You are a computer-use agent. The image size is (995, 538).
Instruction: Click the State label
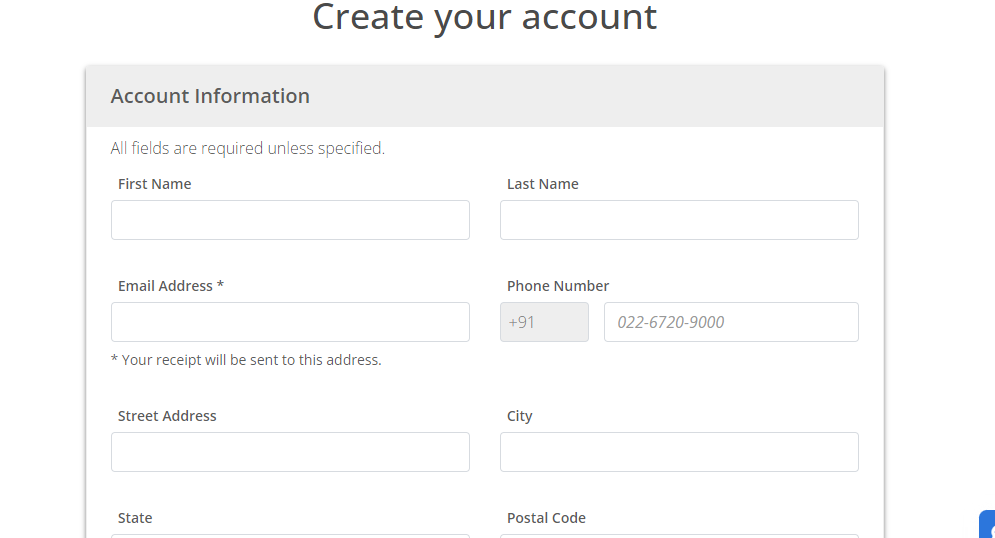135,518
